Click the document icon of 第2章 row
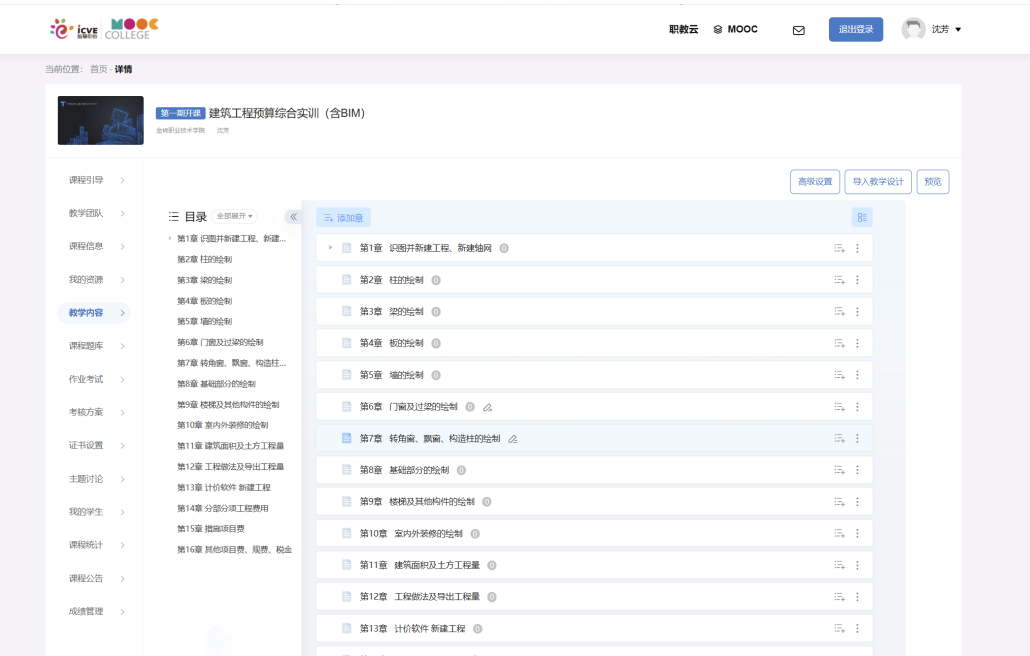 (346, 280)
